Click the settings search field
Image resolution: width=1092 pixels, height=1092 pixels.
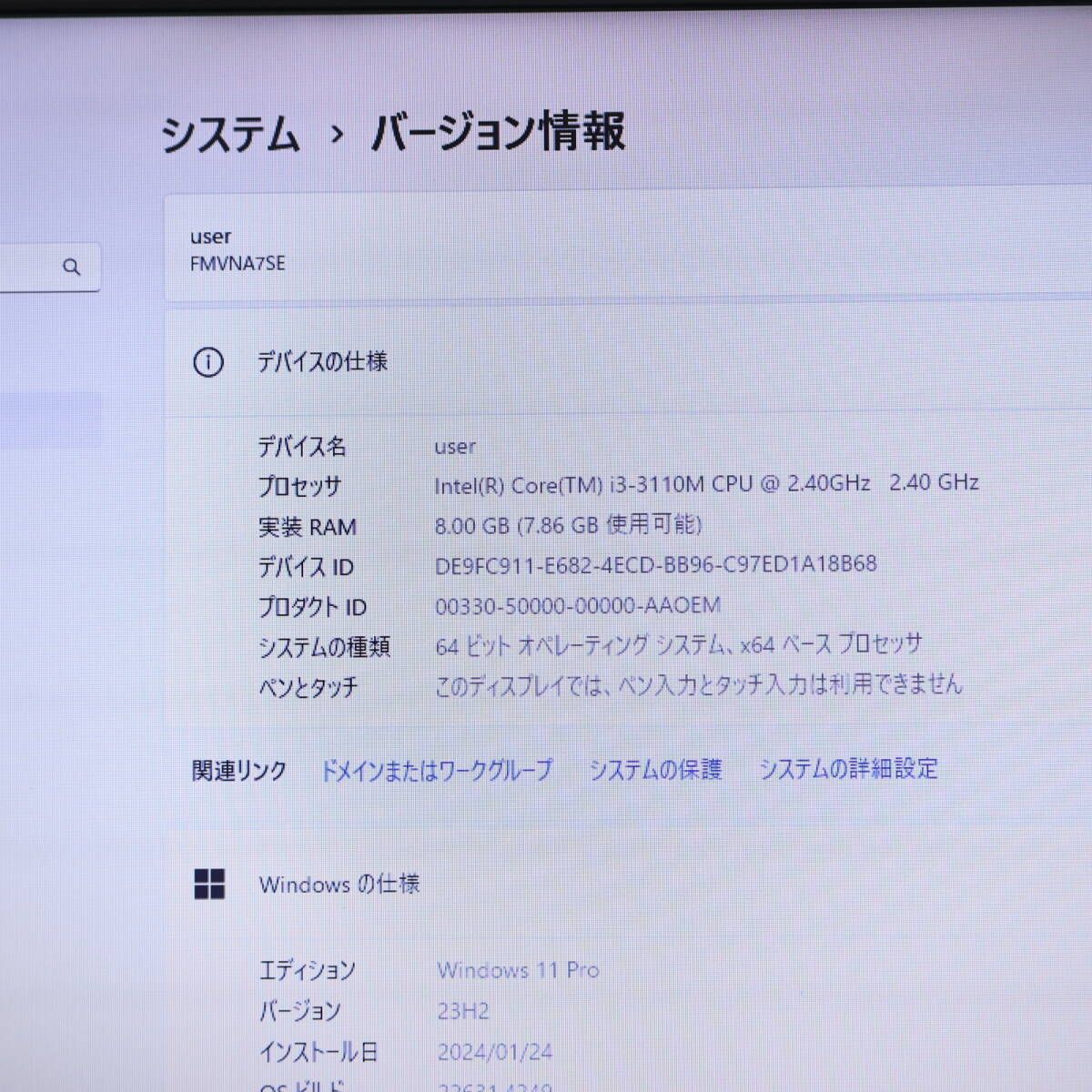click(50, 268)
